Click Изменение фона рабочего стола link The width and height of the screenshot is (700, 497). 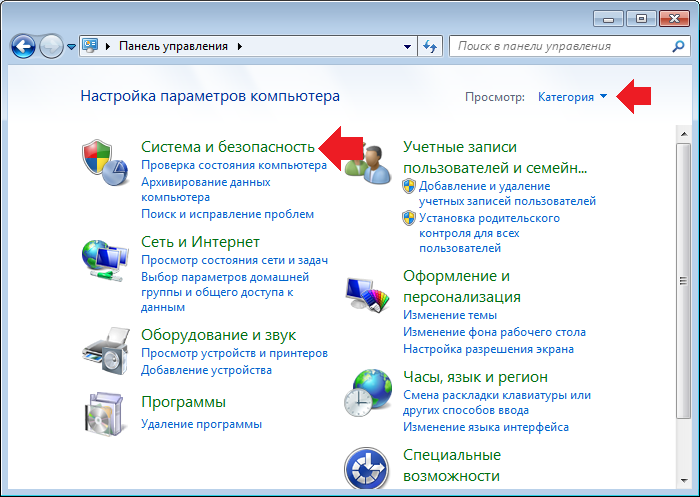coord(494,332)
